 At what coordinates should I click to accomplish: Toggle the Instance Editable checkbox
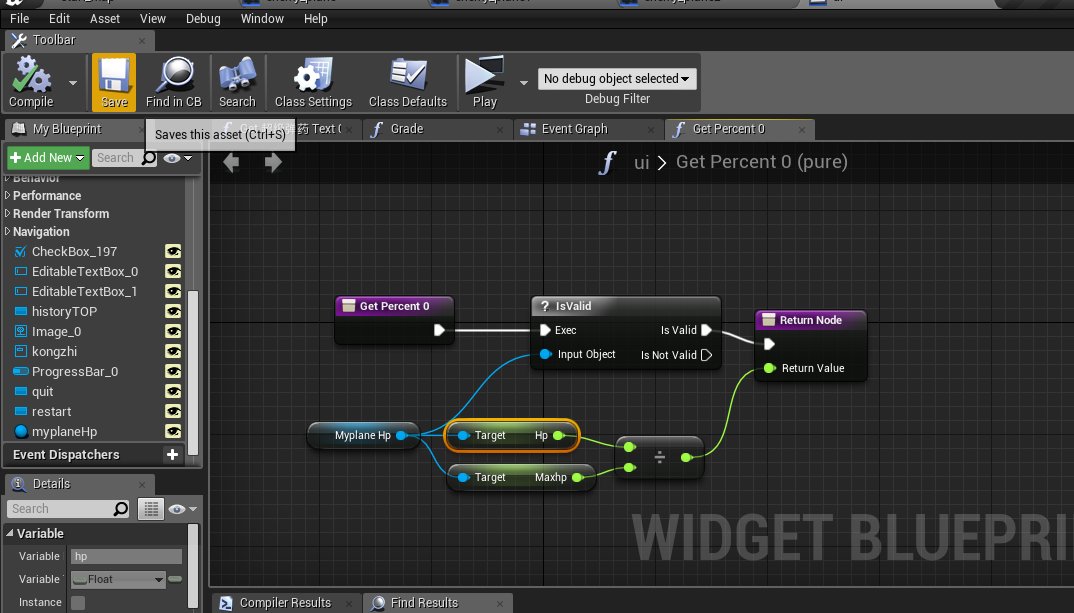click(x=78, y=603)
